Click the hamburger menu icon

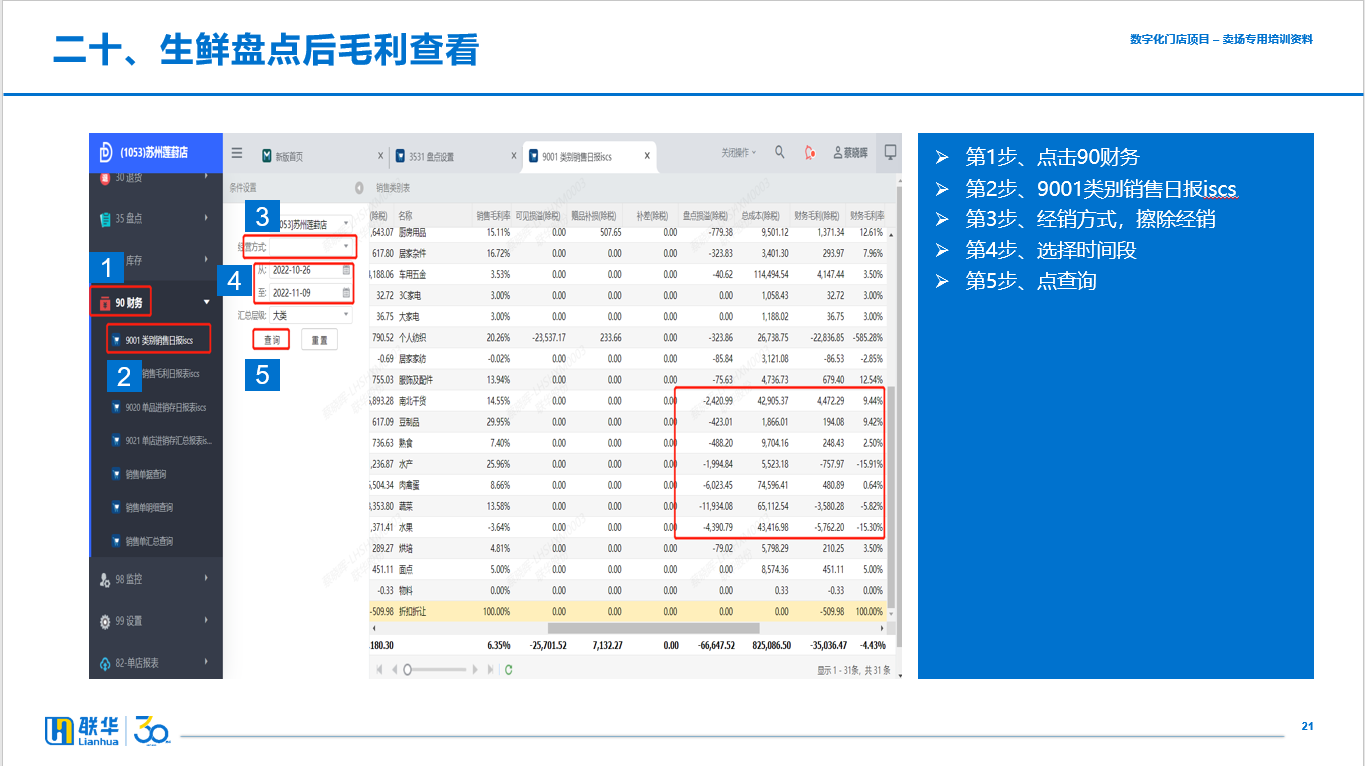pyautogui.click(x=237, y=153)
